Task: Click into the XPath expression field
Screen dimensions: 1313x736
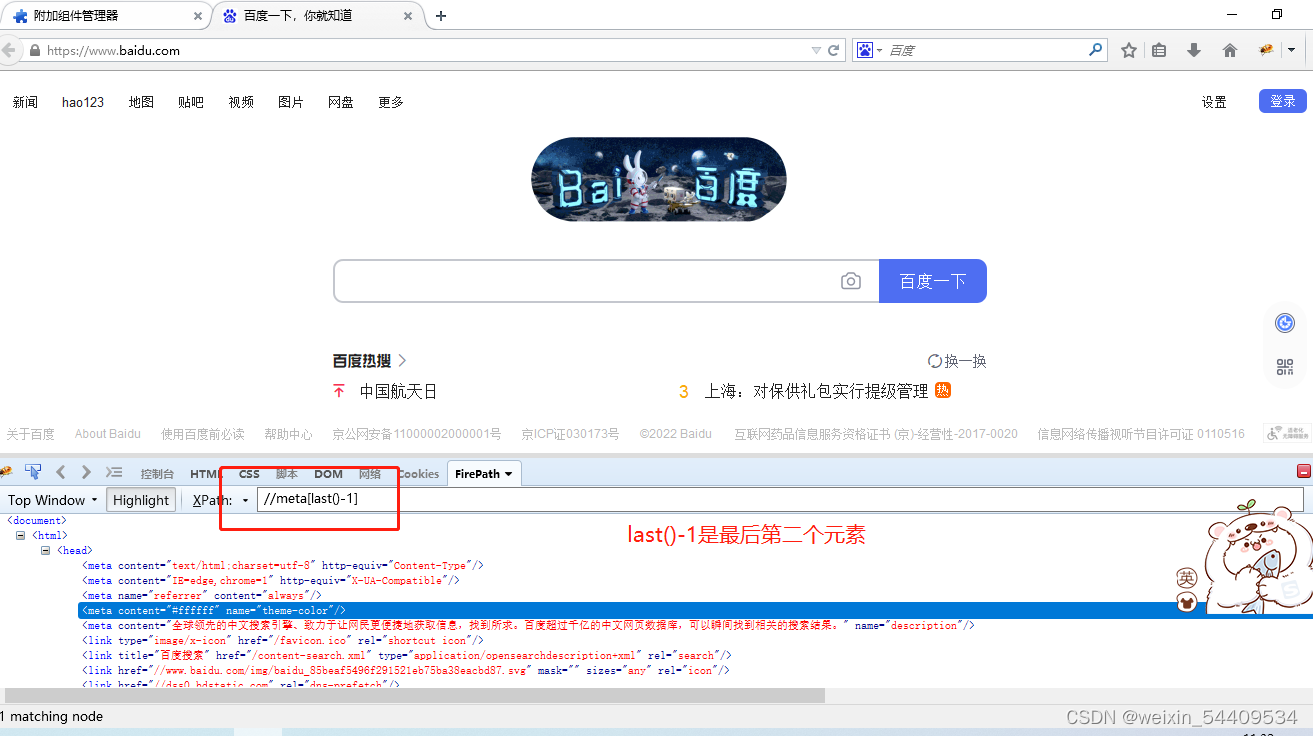Action: point(780,500)
